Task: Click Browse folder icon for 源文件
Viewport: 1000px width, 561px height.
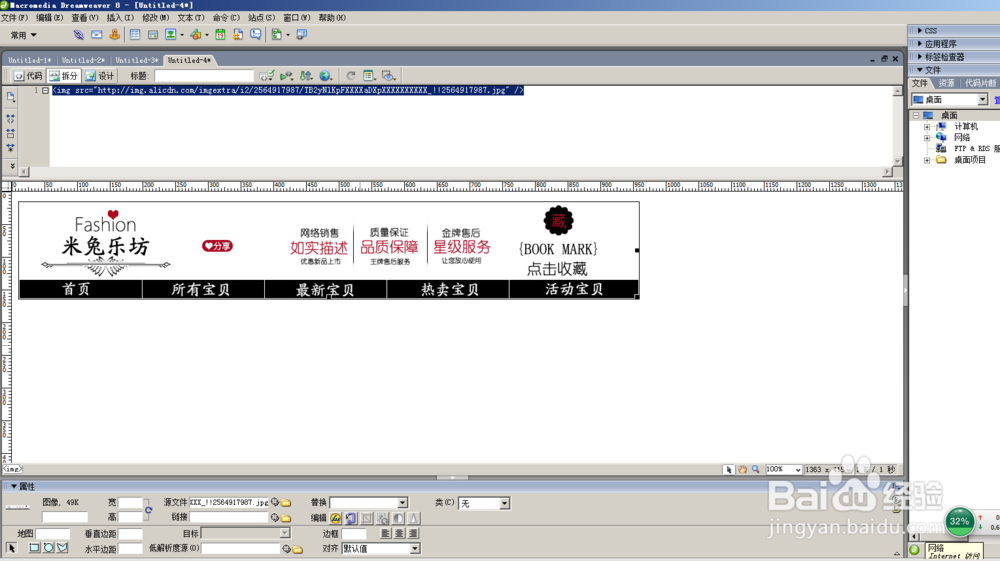Action: tap(286, 502)
